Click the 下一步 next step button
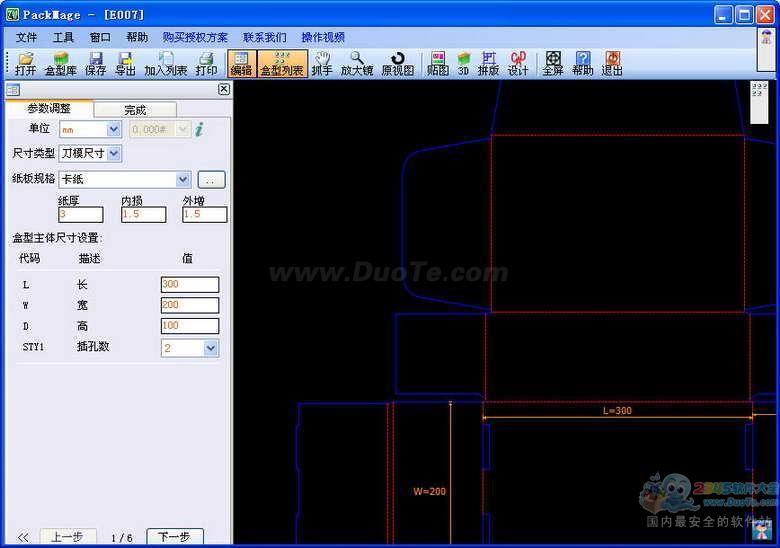Image resolution: width=780 pixels, height=548 pixels. [175, 537]
